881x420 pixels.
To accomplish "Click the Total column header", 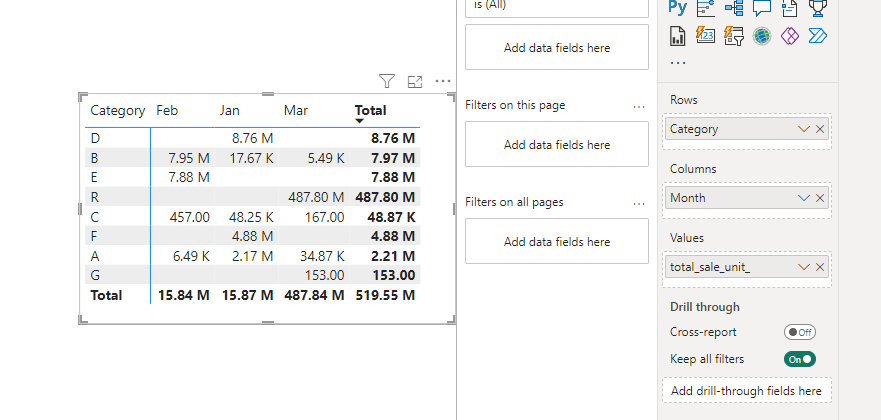I will pos(370,111).
